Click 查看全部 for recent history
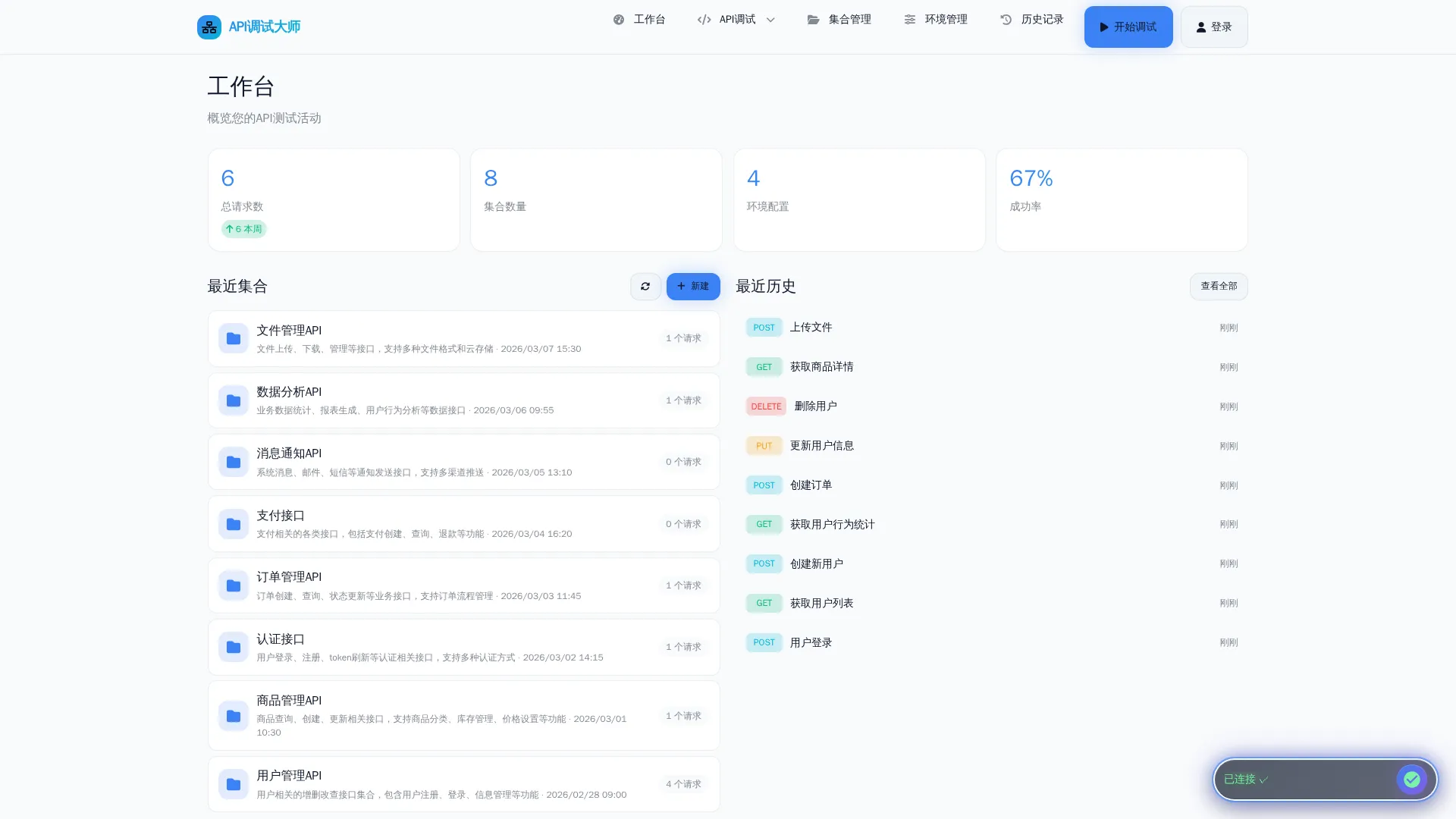The image size is (1456, 819). tap(1218, 287)
